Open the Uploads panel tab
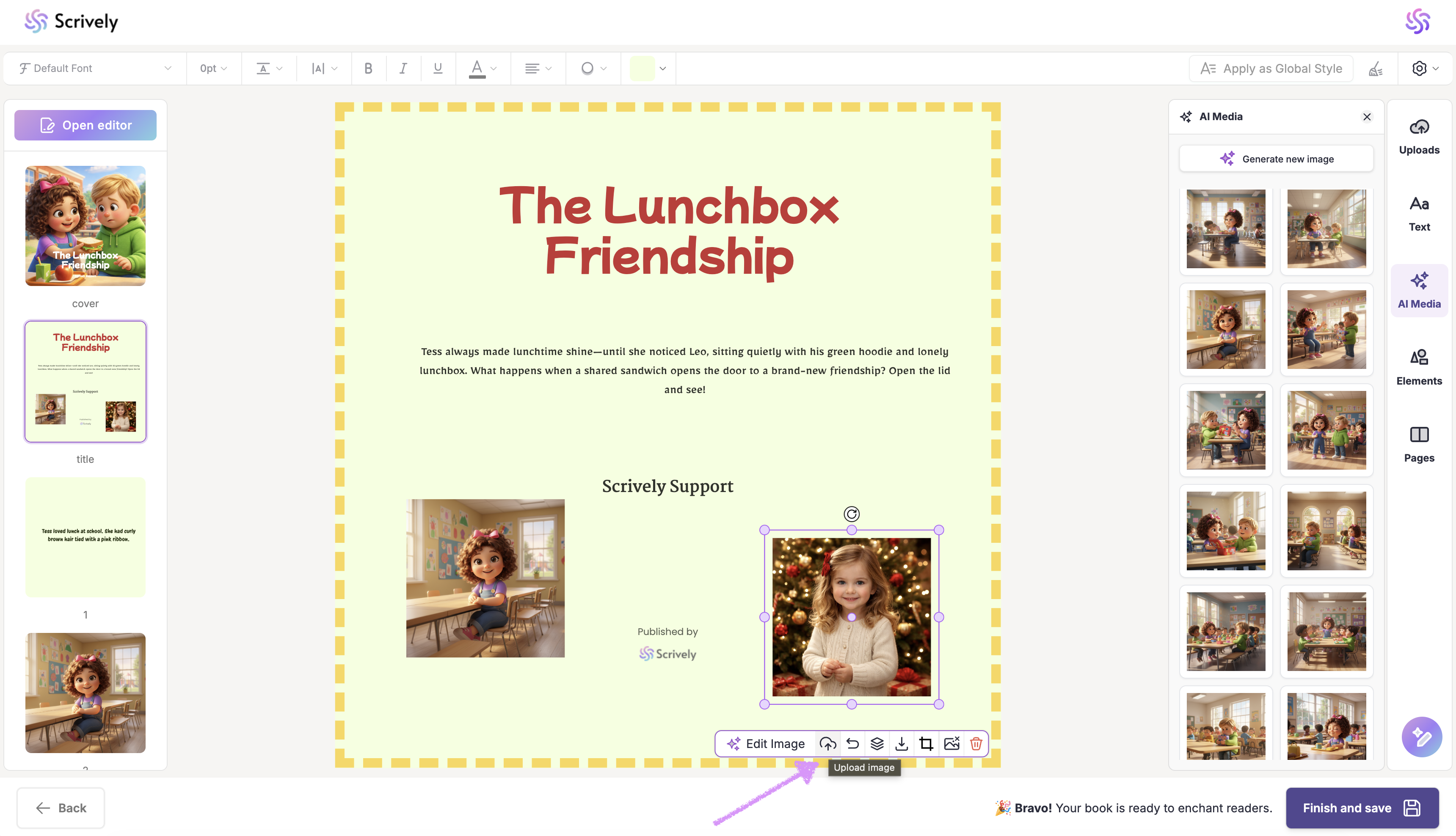This screenshot has height=836, width=1456. click(x=1419, y=136)
